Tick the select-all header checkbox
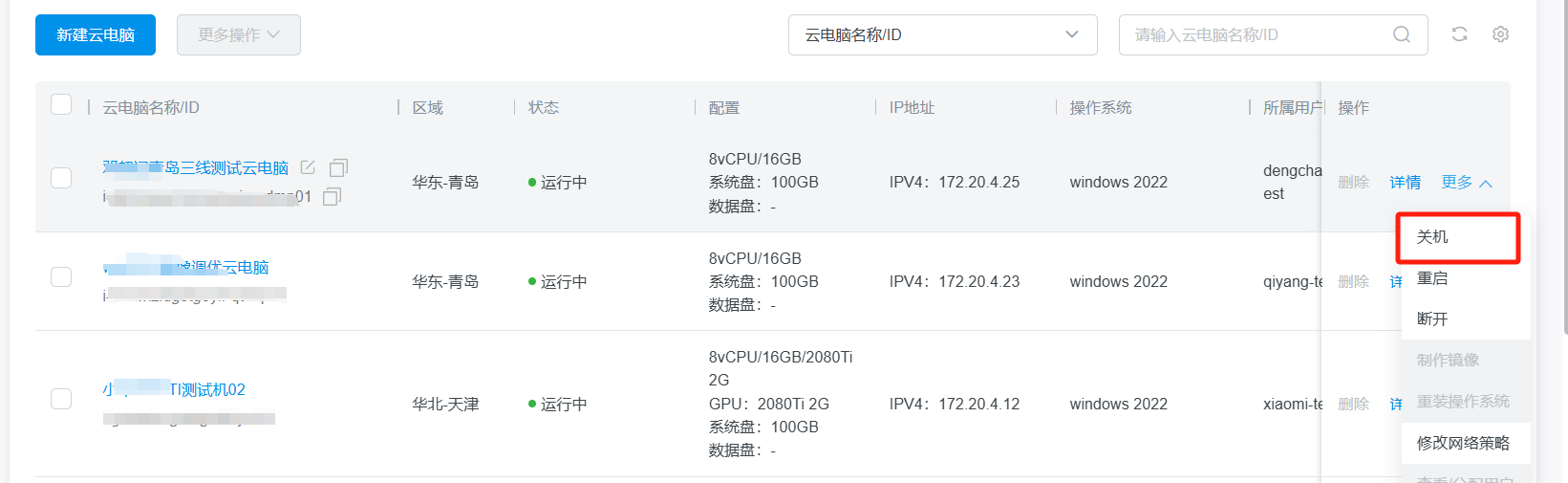The image size is (1568, 483). tap(61, 105)
